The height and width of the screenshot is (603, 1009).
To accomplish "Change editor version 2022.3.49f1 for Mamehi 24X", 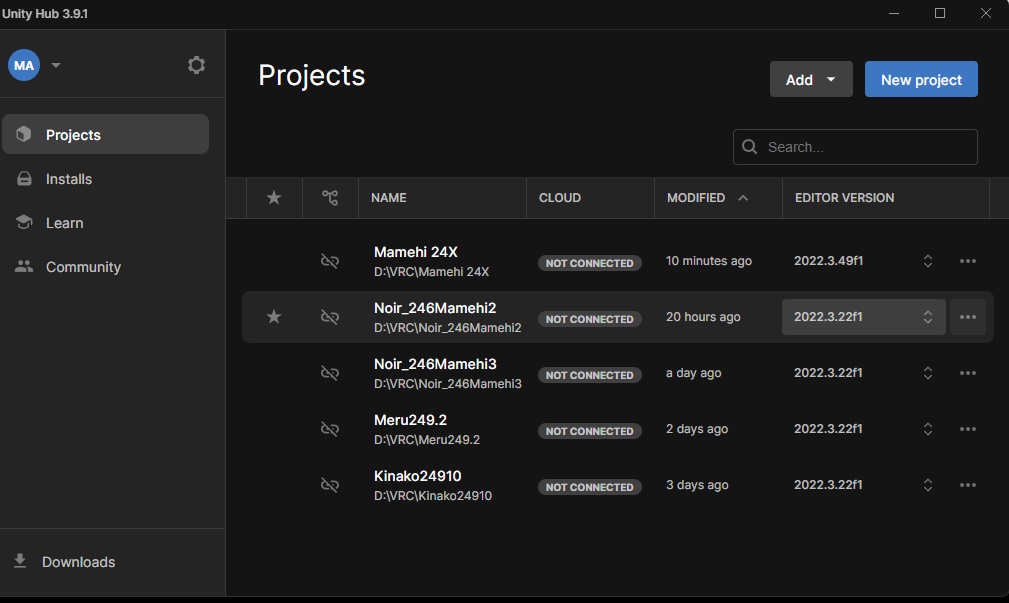I will click(x=864, y=261).
